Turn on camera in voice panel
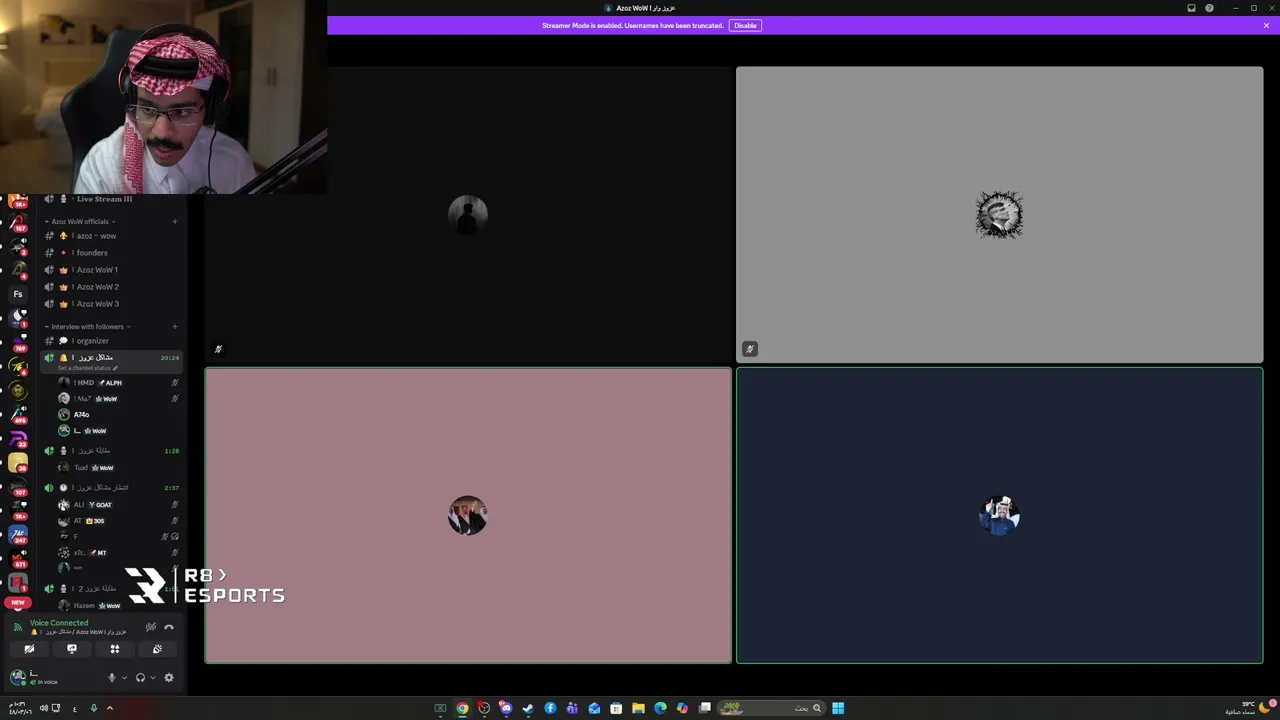 pyautogui.click(x=29, y=649)
